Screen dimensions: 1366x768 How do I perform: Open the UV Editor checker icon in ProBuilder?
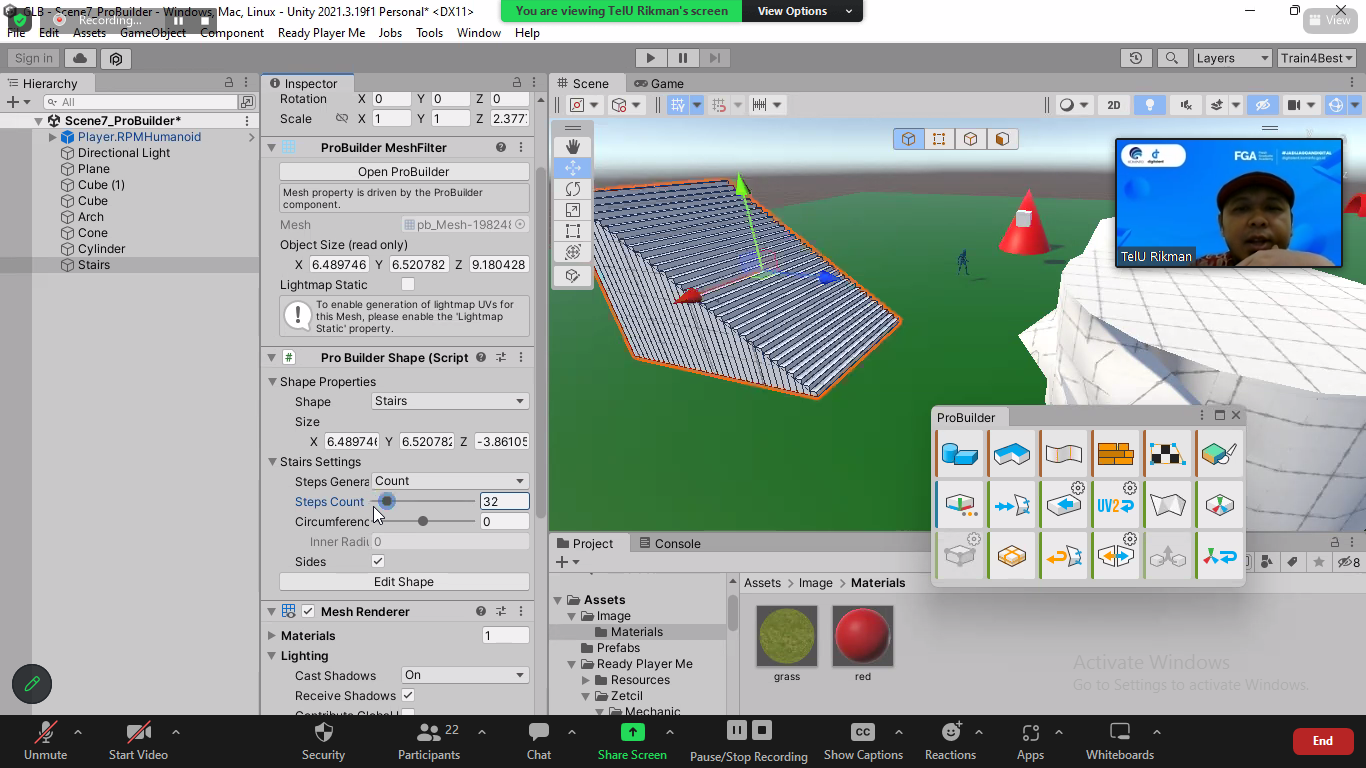1167,454
